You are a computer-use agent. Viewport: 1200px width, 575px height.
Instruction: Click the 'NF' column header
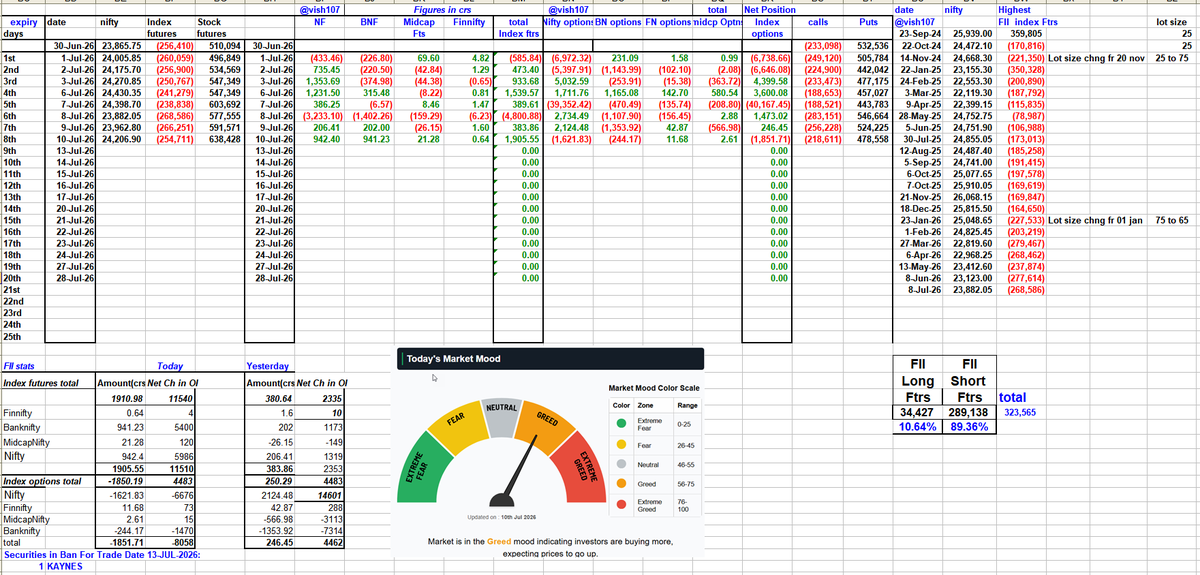319,20
